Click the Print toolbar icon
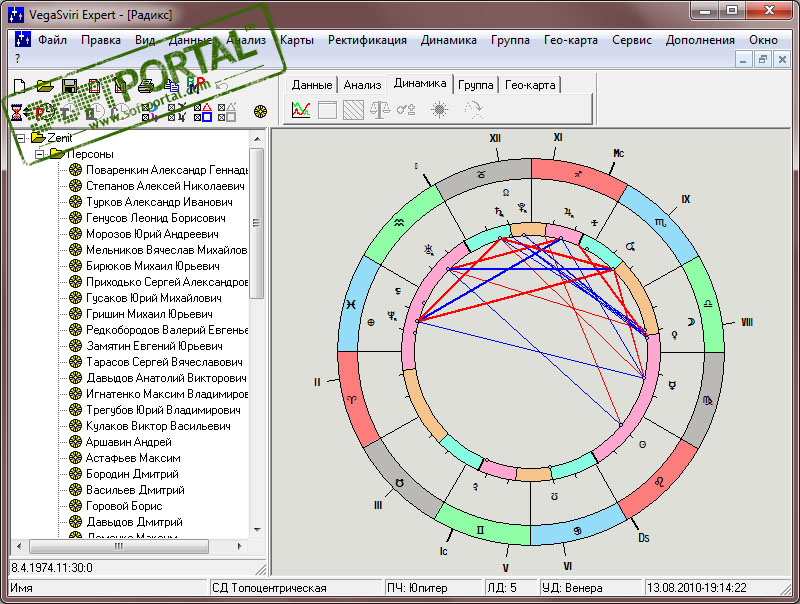This screenshot has height=604, width=800. tap(146, 86)
